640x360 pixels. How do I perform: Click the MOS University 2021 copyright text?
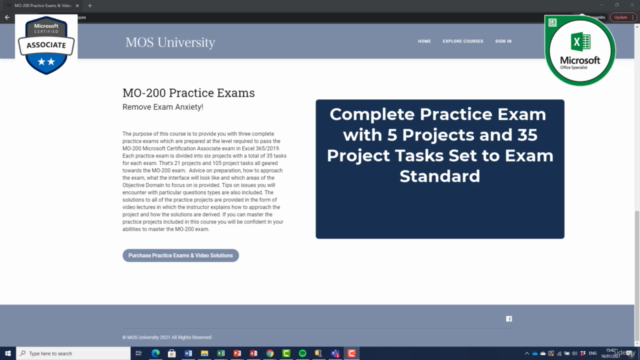click(167, 338)
